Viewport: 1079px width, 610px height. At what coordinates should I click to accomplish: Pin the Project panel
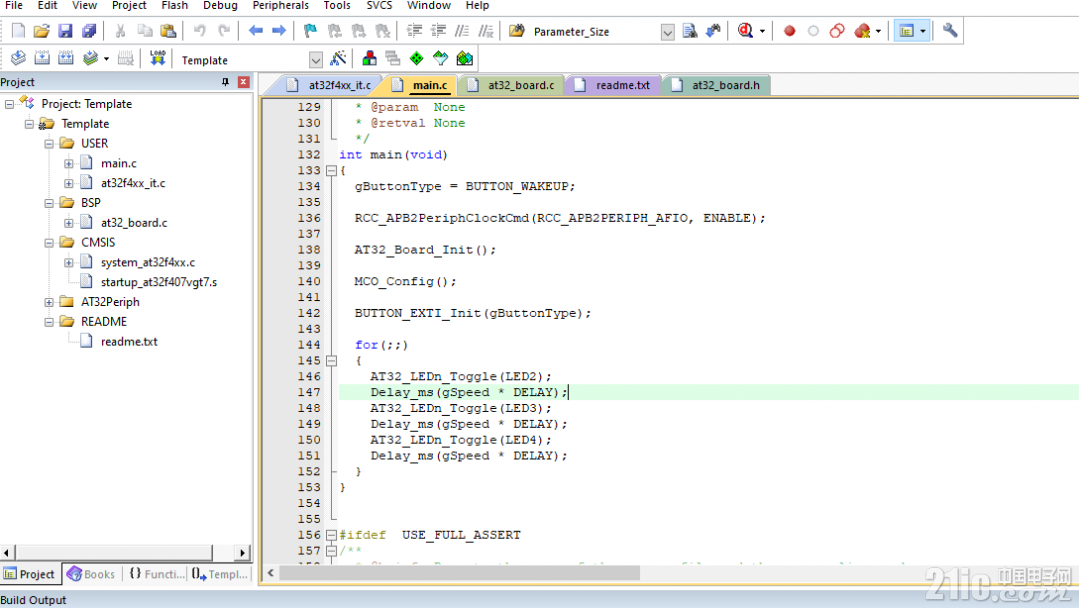(225, 82)
